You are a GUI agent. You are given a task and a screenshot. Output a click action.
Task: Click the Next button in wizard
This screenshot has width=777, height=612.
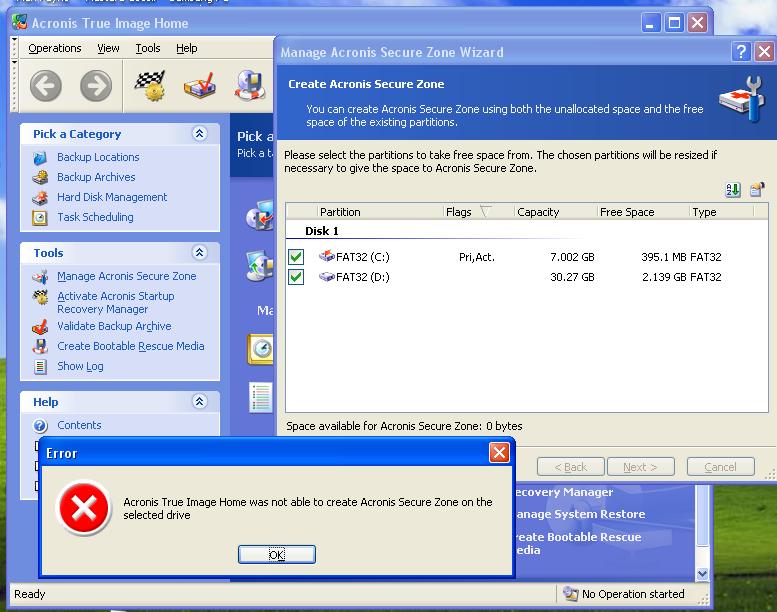point(640,467)
